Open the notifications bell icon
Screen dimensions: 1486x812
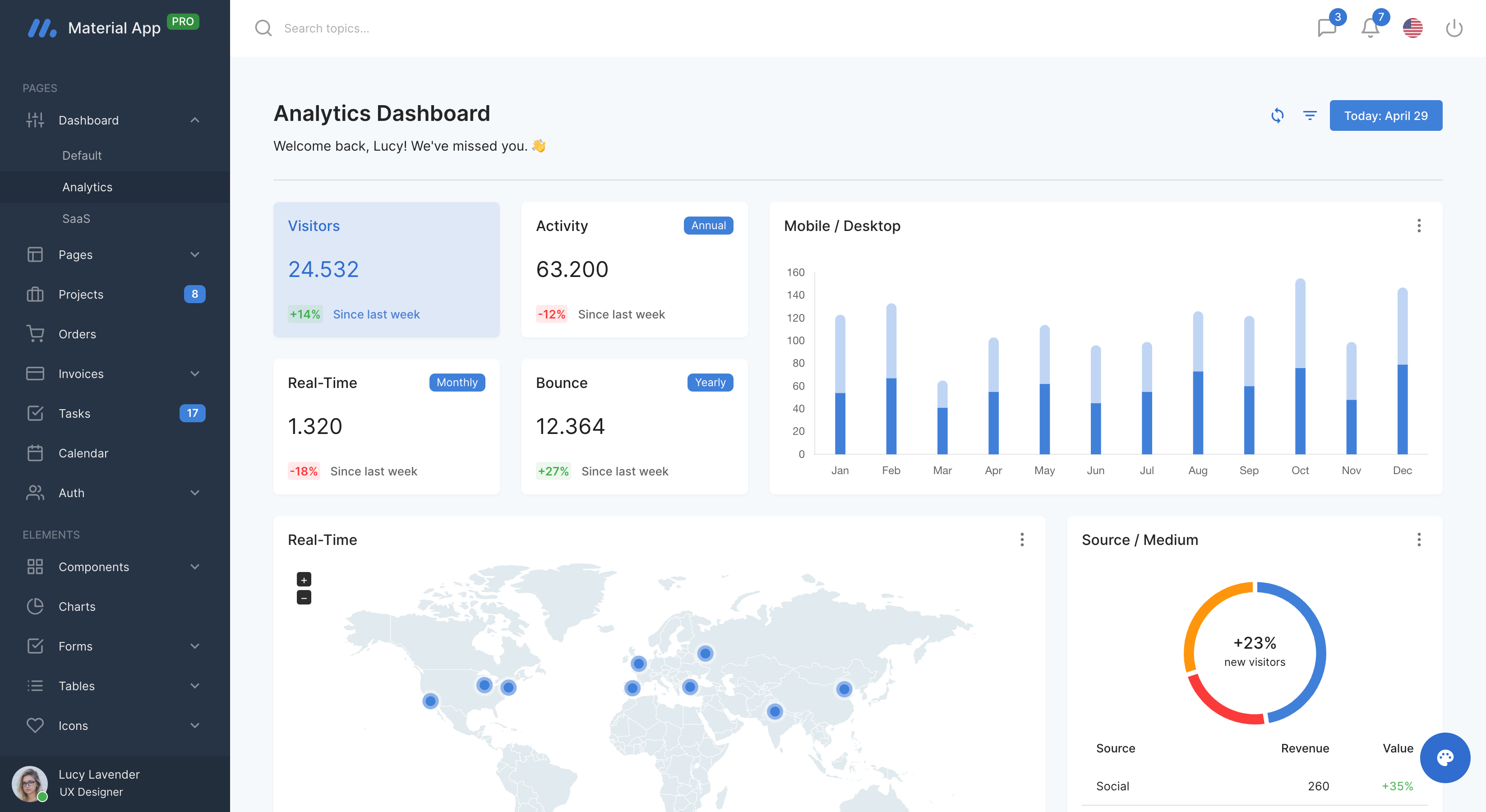(1370, 28)
